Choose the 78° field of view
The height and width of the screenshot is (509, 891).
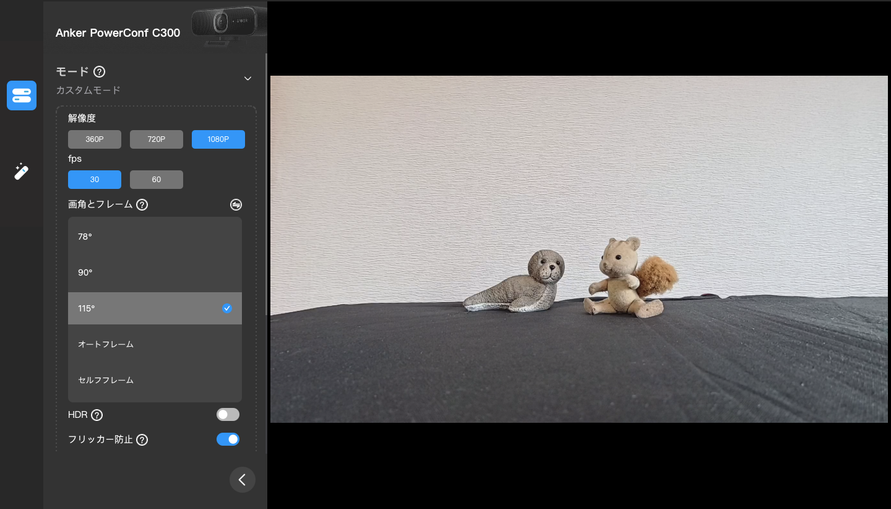coord(155,236)
